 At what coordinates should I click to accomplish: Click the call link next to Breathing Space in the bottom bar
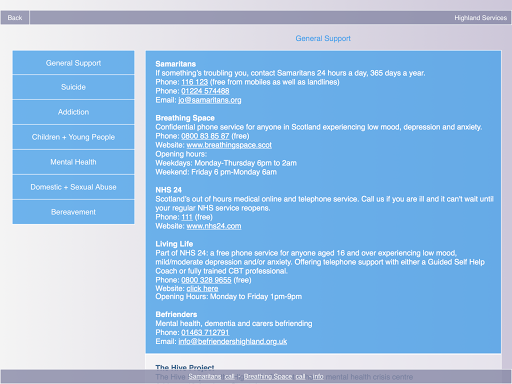[x=300, y=376]
